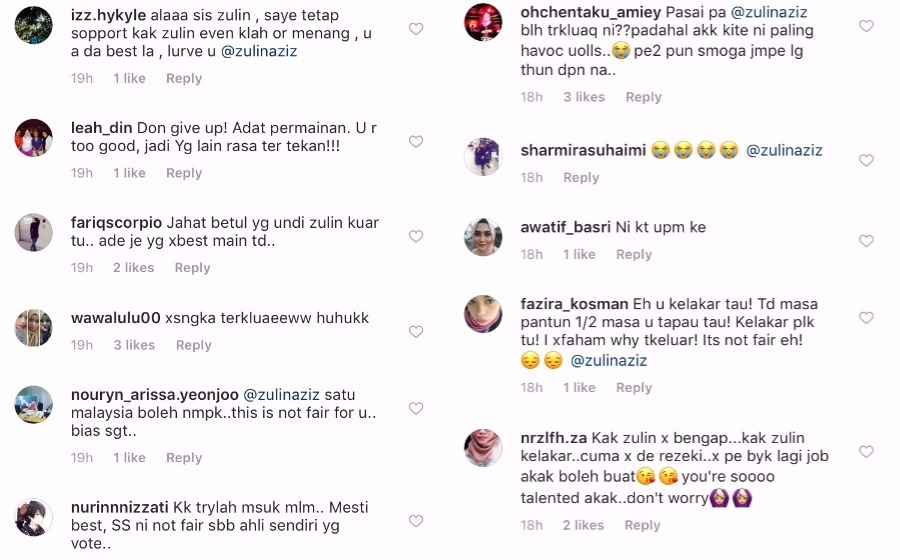900x560 pixels.
Task: Open nouryn_arissa.yeonjoo username link
Action: 154,395
